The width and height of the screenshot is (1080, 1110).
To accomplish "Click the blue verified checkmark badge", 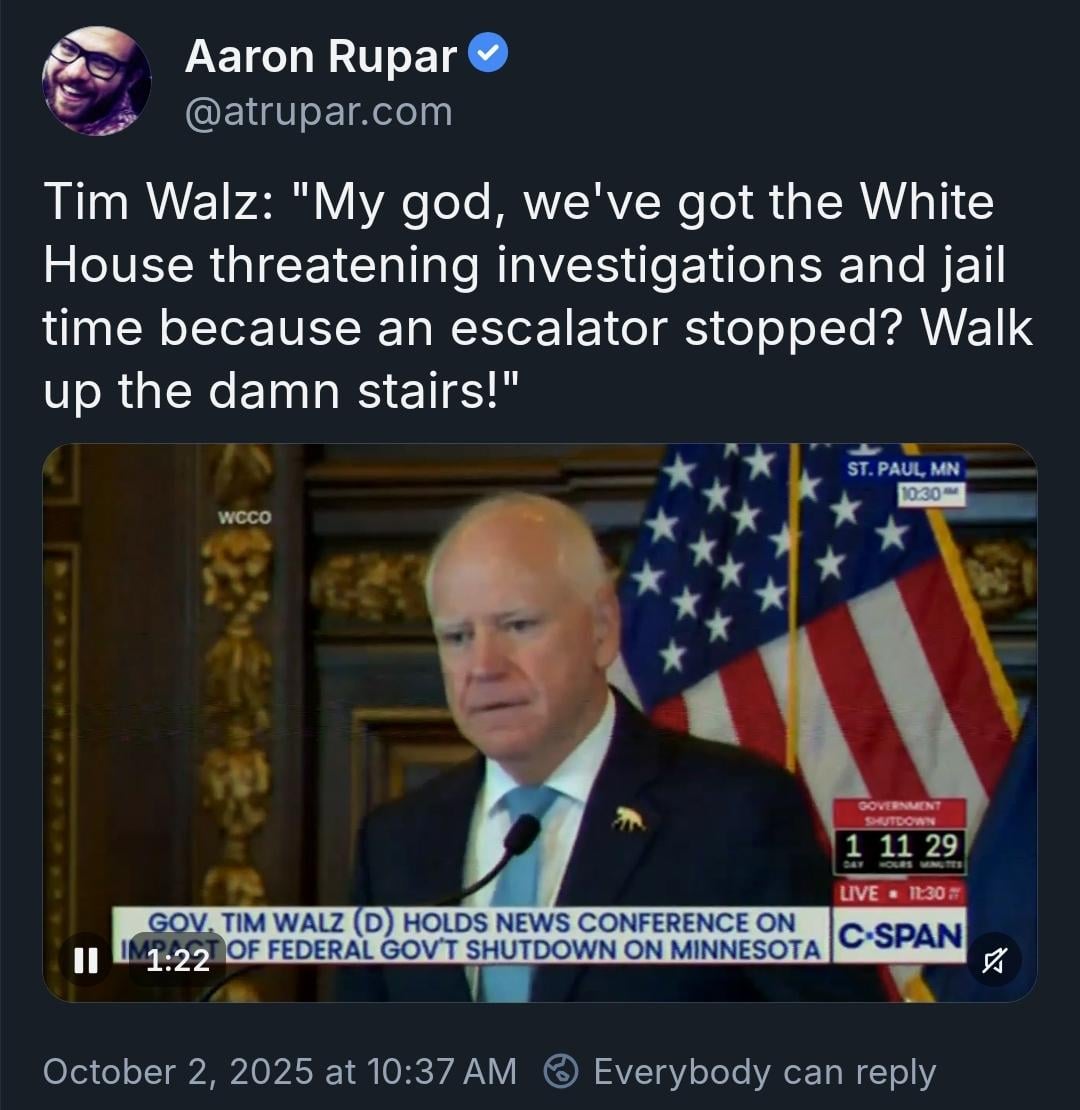I will (488, 52).
